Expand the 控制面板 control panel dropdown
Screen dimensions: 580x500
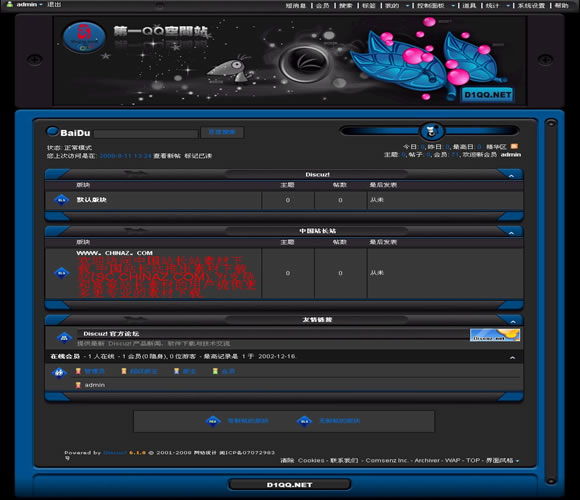436,6
